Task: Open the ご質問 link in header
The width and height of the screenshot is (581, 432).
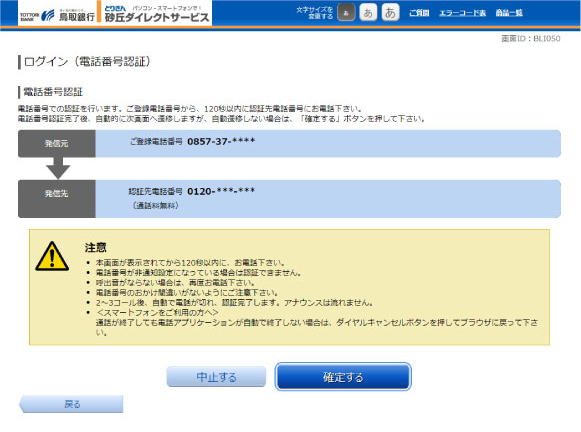Action: click(x=419, y=13)
